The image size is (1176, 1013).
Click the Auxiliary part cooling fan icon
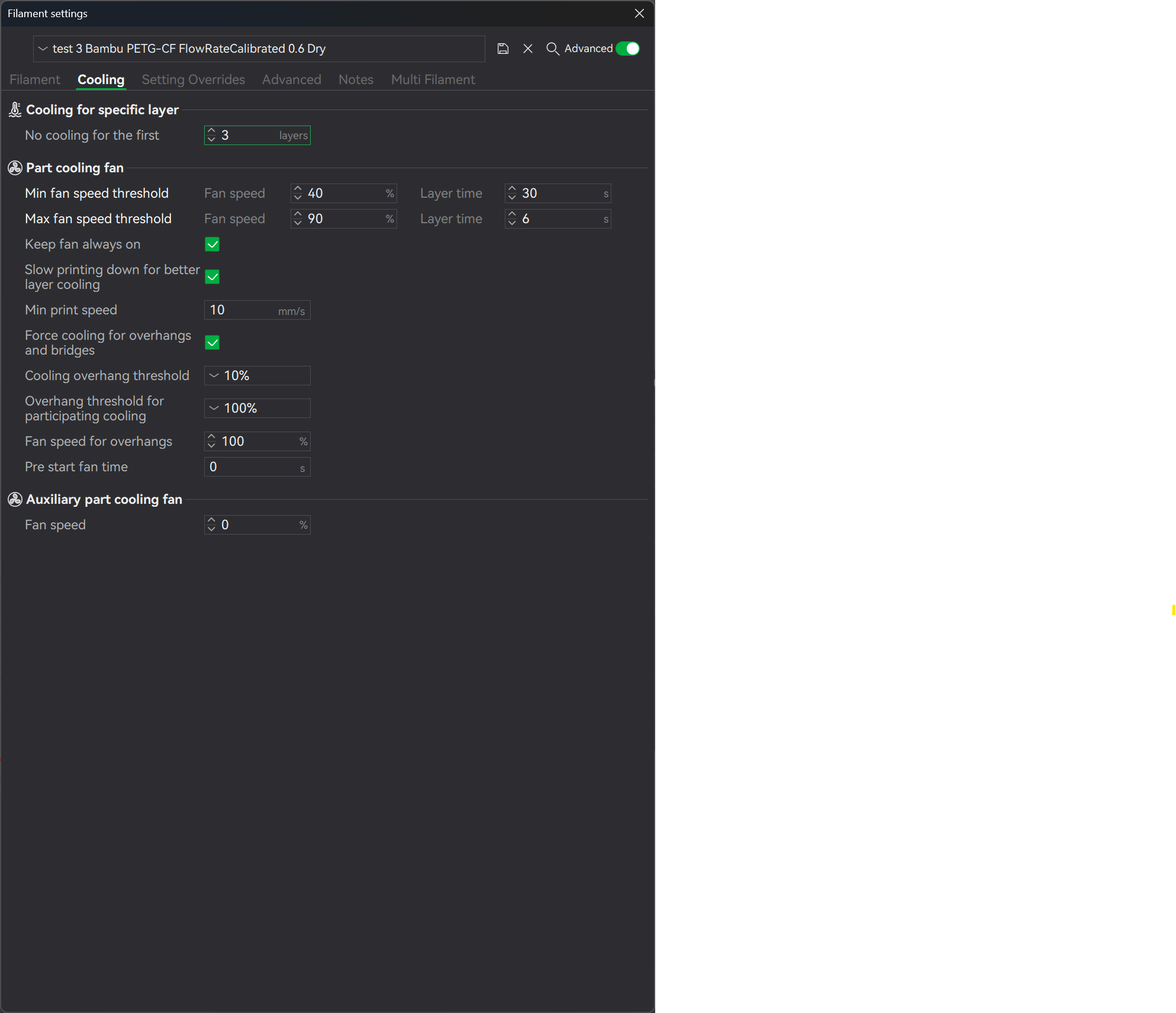click(x=15, y=500)
